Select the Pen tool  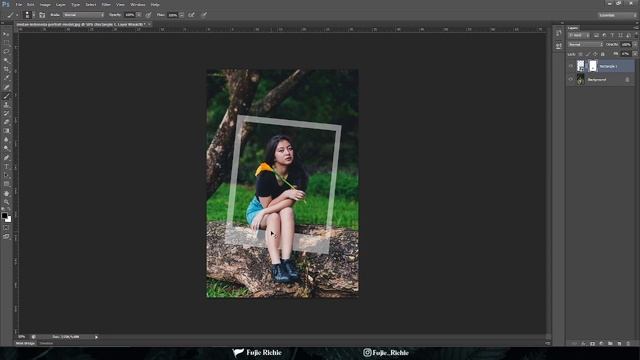6,158
